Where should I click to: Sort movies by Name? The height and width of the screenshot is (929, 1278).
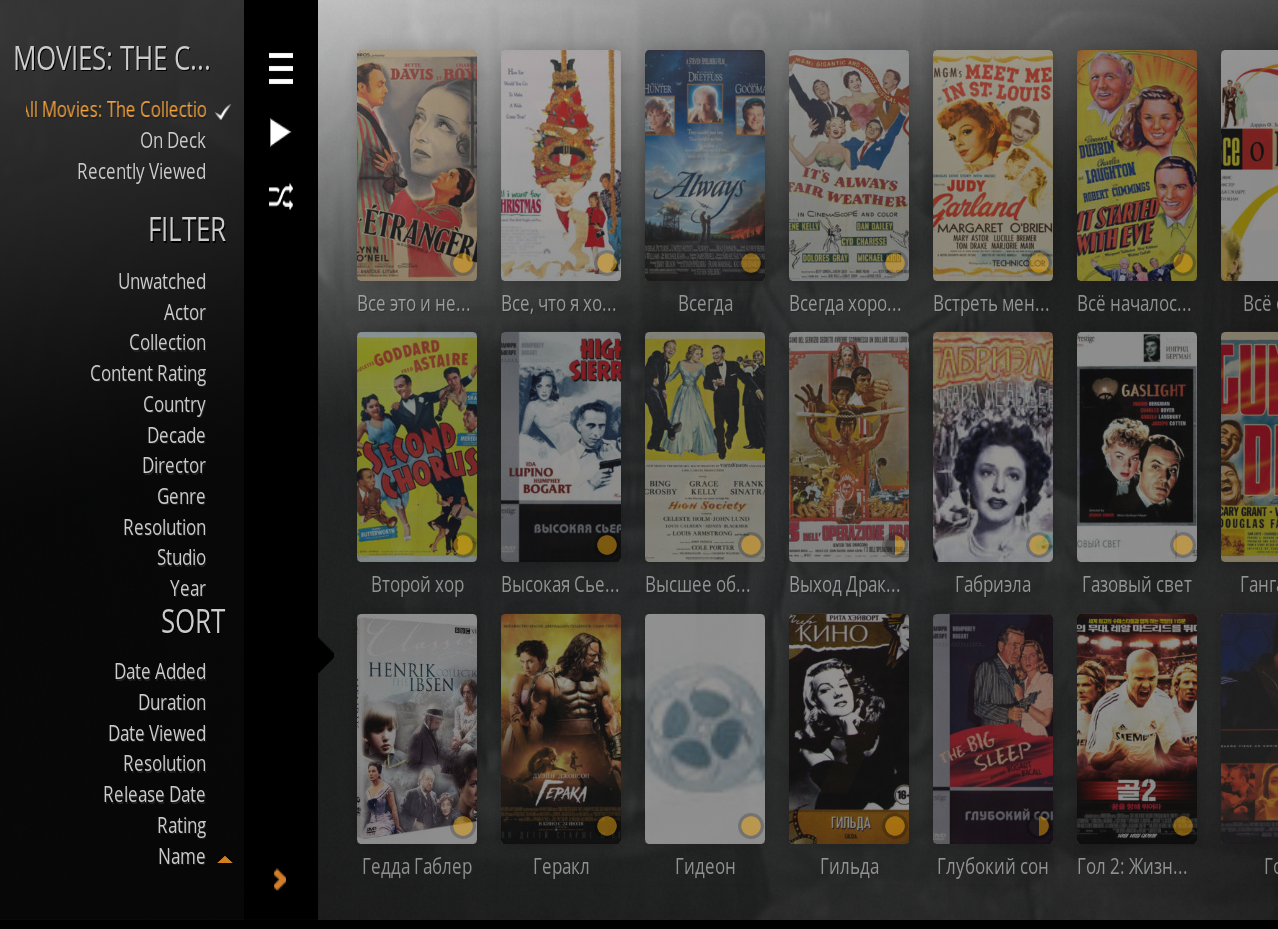[x=182, y=857]
